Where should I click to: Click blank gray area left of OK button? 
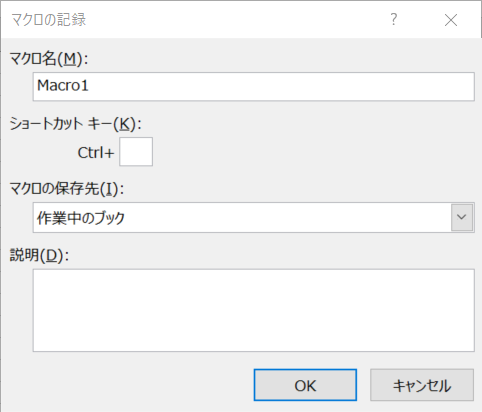[x=133, y=385]
